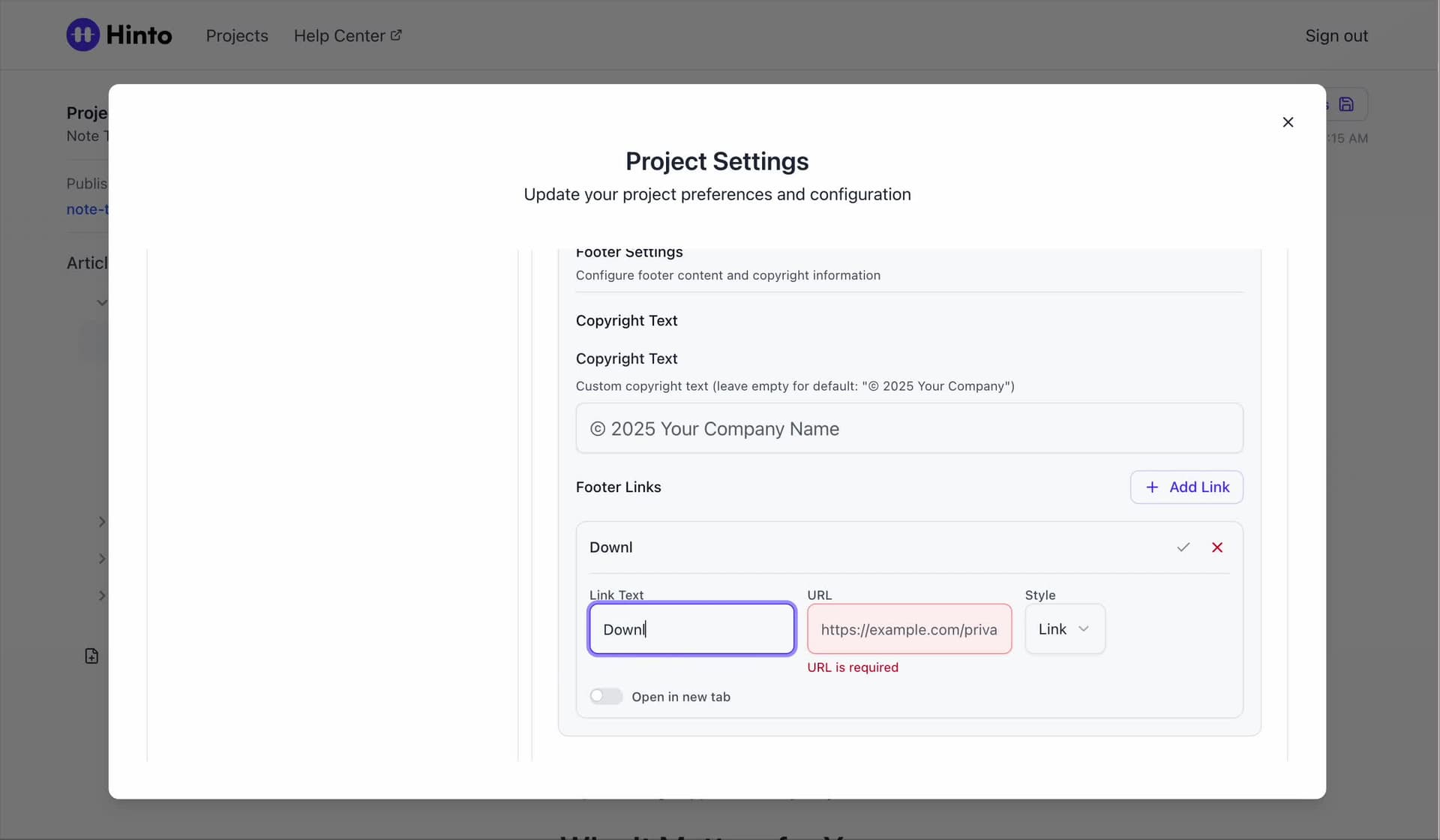This screenshot has height=840, width=1440.
Task: Open the Style dropdown showing Link
Action: click(x=1064, y=629)
